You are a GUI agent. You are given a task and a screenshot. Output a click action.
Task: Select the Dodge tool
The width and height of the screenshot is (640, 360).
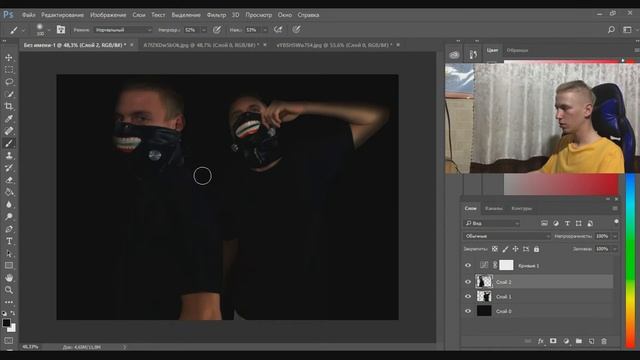coord(9,217)
